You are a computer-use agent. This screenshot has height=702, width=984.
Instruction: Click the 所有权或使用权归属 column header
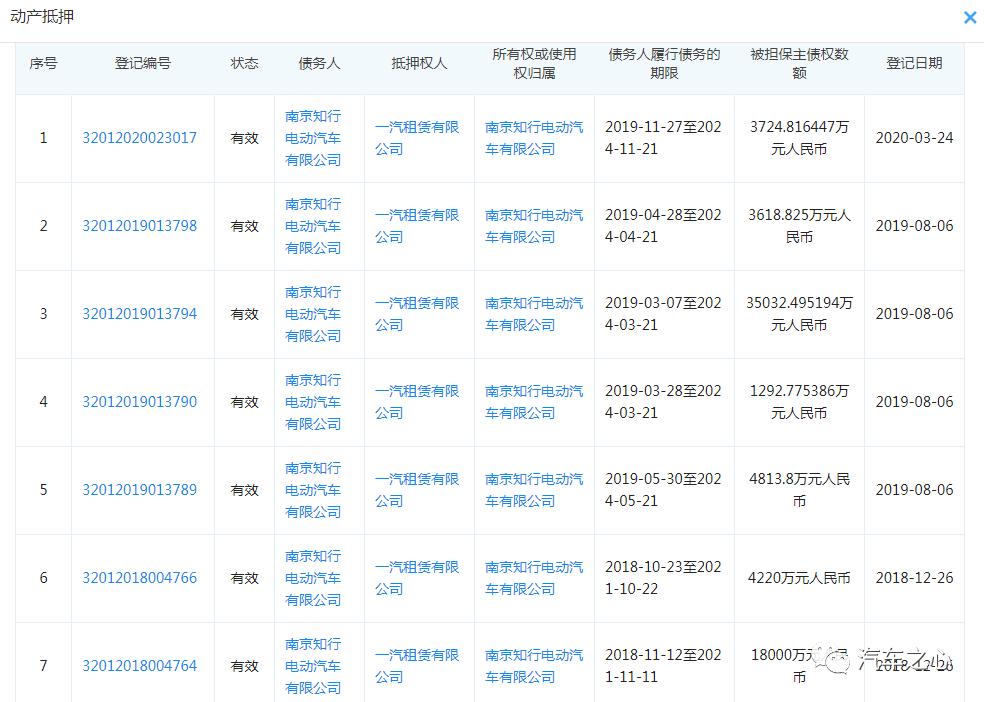(534, 63)
